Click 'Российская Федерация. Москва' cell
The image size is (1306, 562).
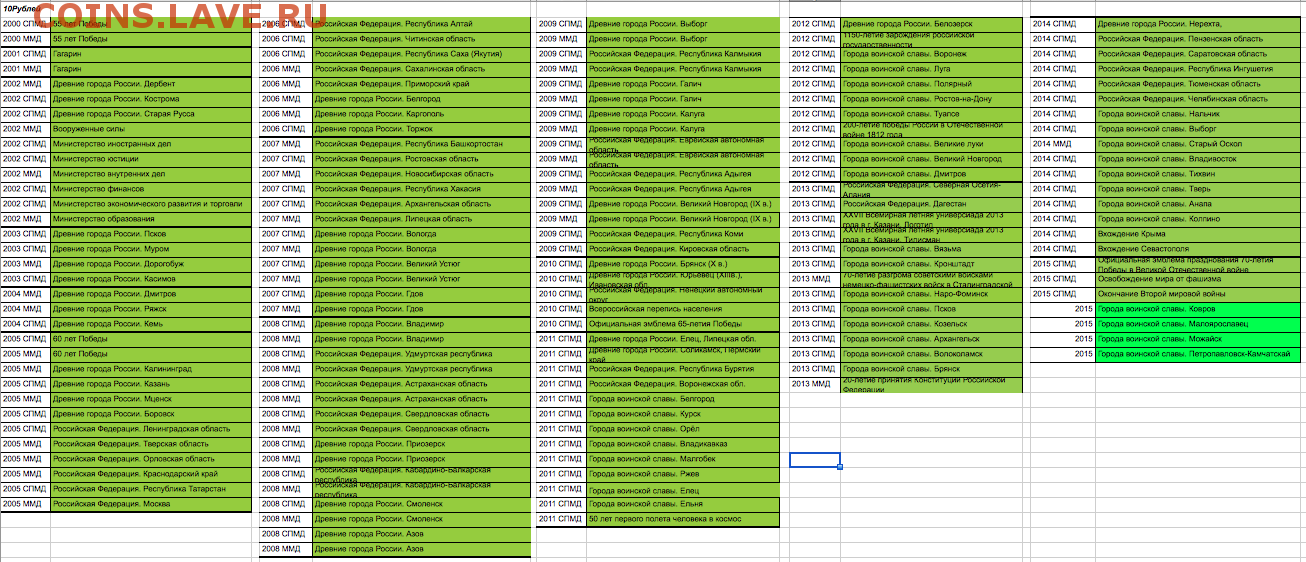150,504
